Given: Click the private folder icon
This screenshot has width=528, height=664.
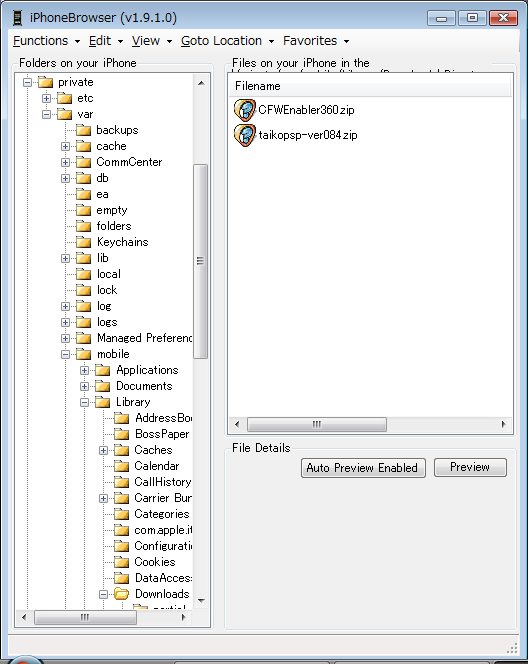Looking at the screenshot, I should coord(45,82).
